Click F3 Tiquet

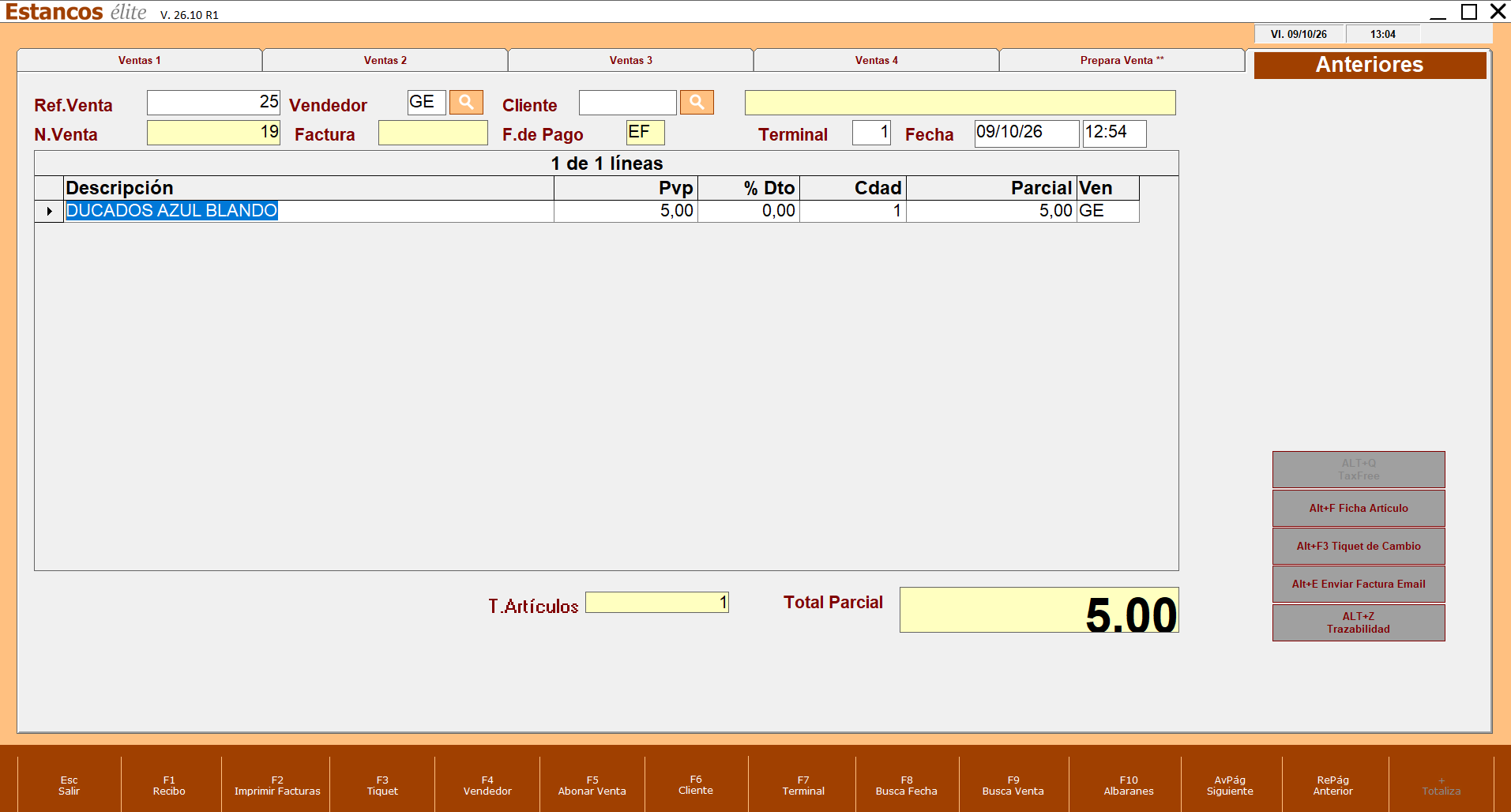(382, 785)
